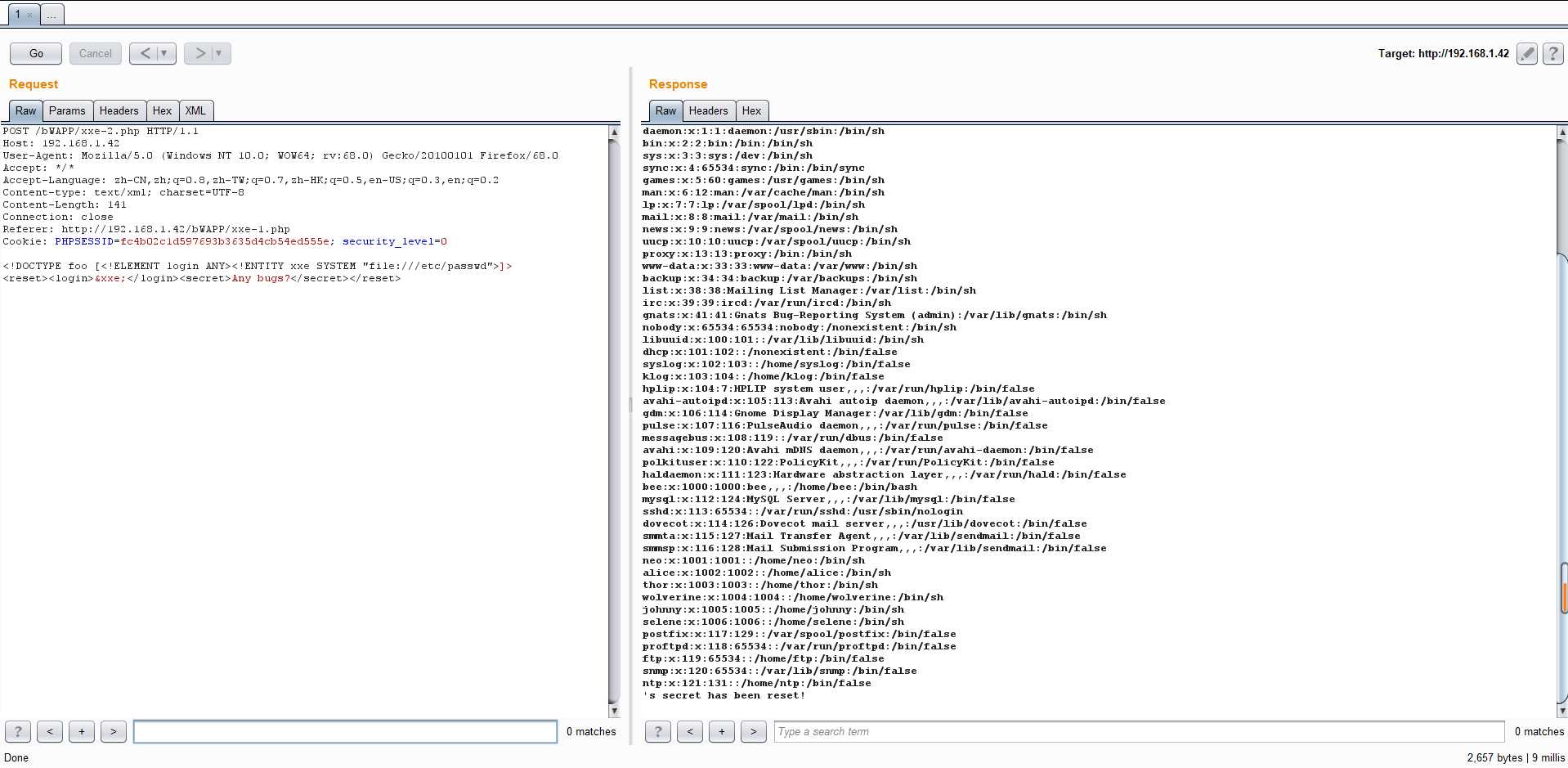Go back to previous request in history

coord(145,53)
